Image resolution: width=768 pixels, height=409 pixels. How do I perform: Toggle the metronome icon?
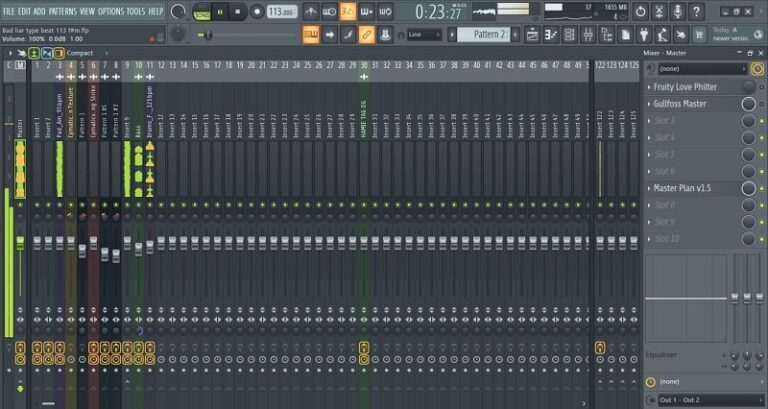click(x=310, y=11)
